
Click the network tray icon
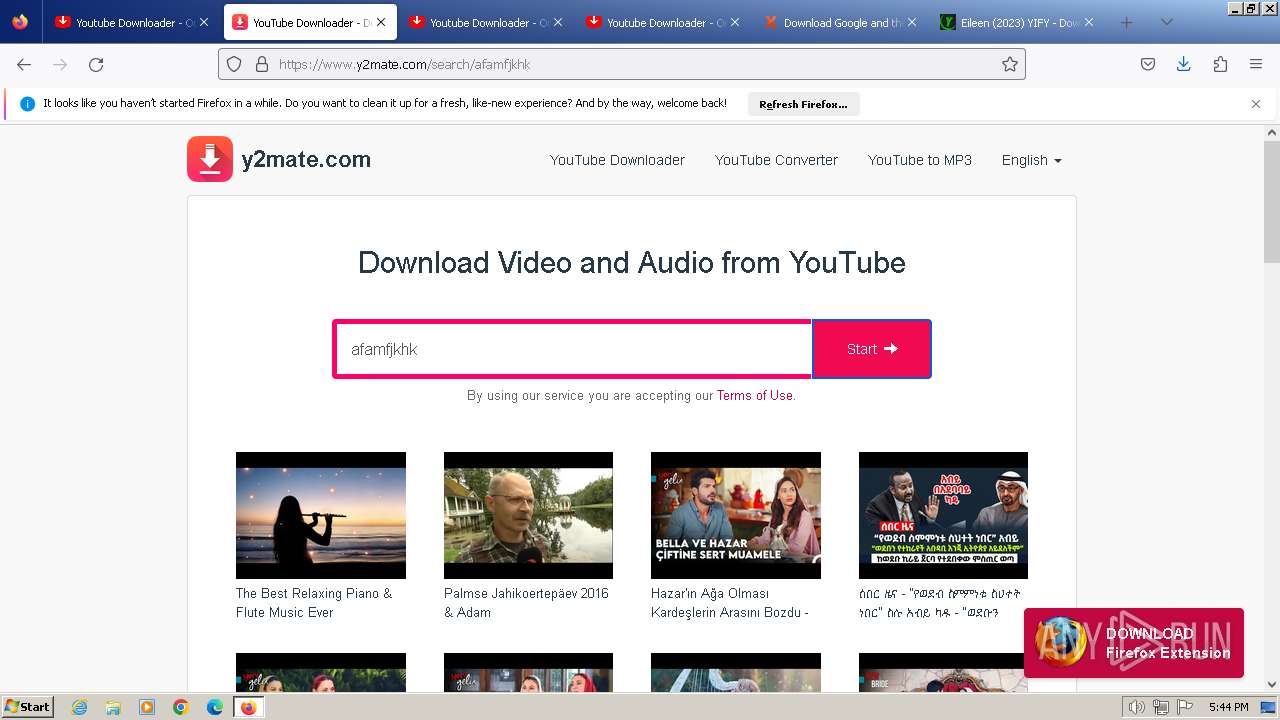click(x=1160, y=707)
